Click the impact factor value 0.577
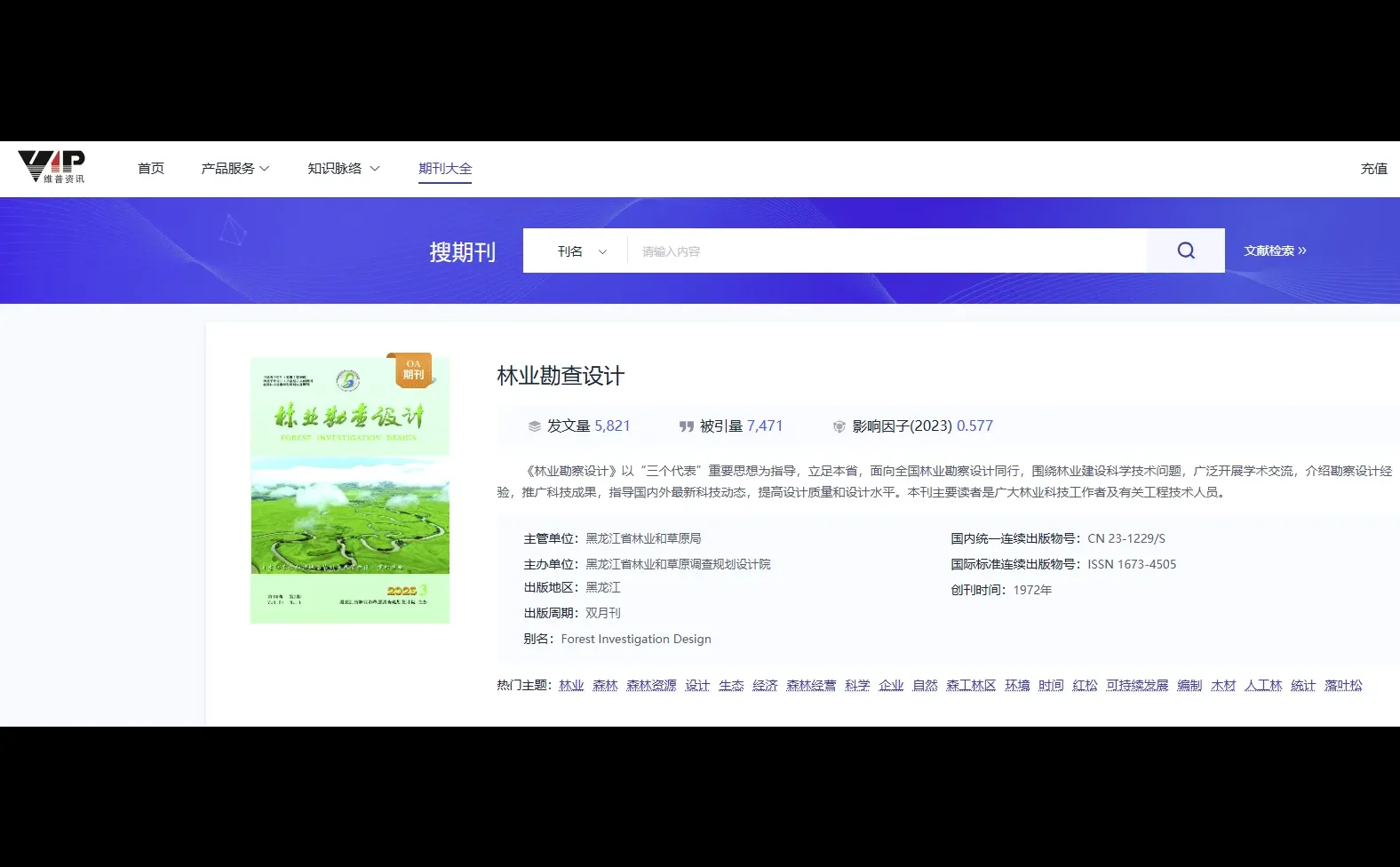The image size is (1400, 867). coord(974,426)
